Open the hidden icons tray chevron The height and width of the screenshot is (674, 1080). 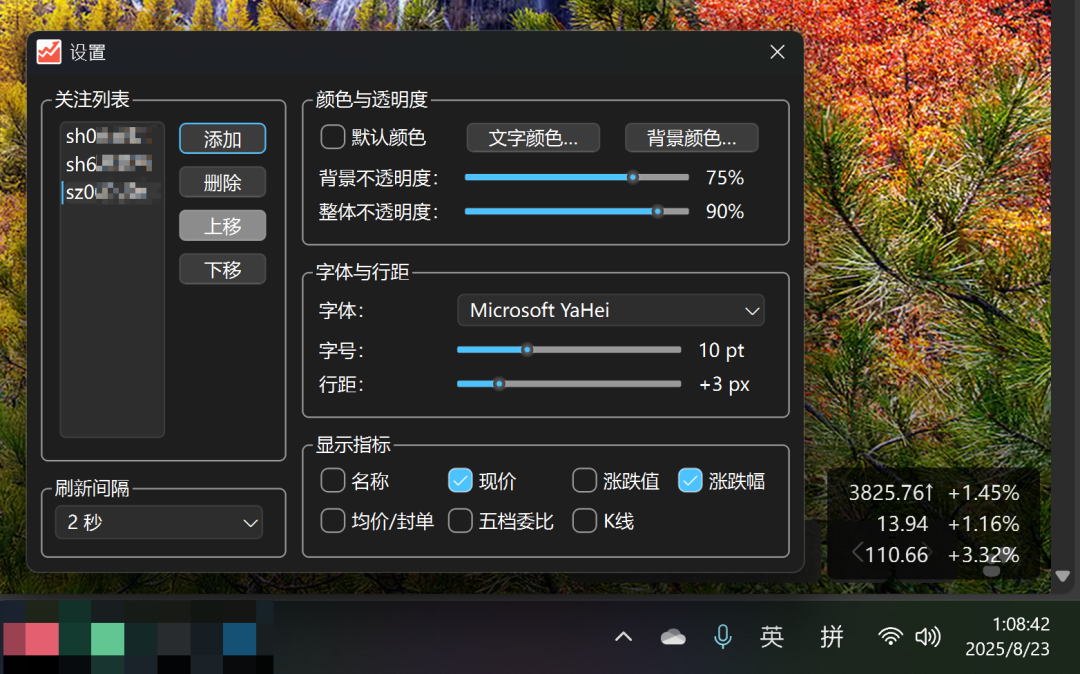coord(623,637)
